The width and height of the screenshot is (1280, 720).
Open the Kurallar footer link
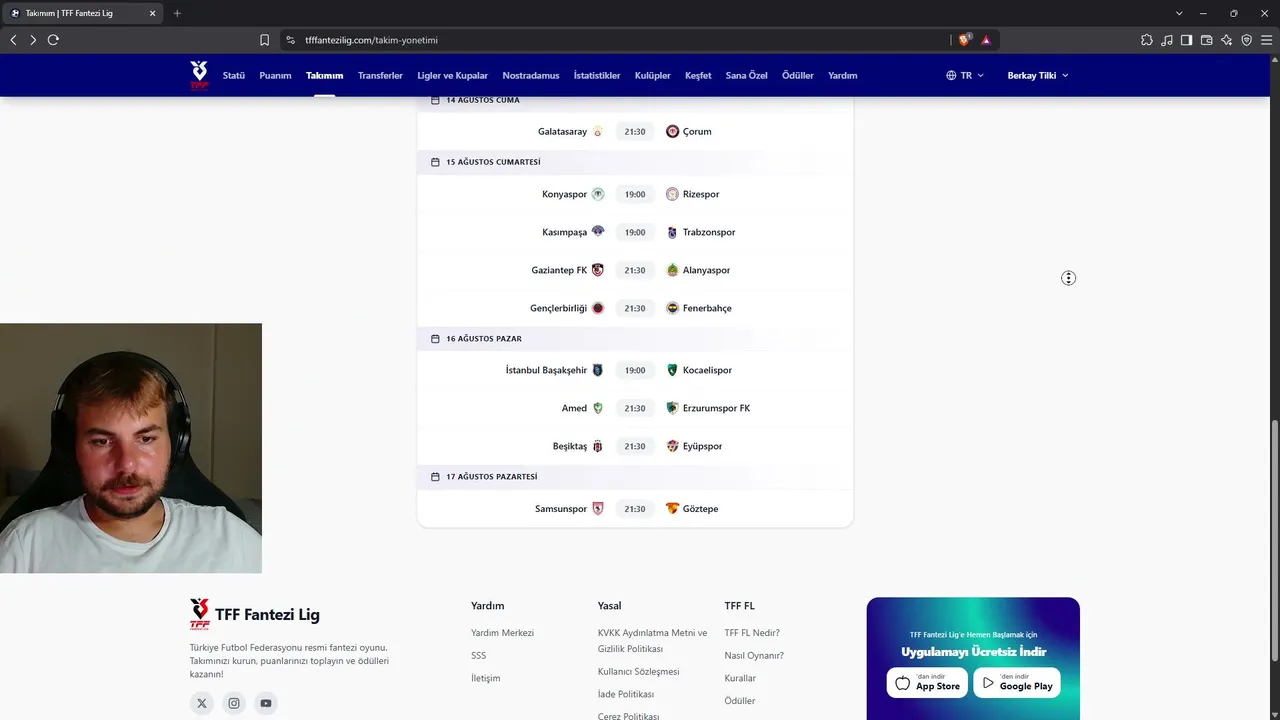tap(740, 678)
